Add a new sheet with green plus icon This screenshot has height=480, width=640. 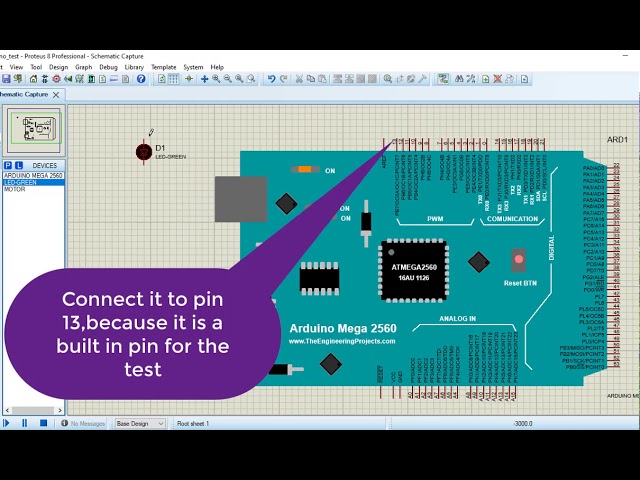(x=486, y=79)
